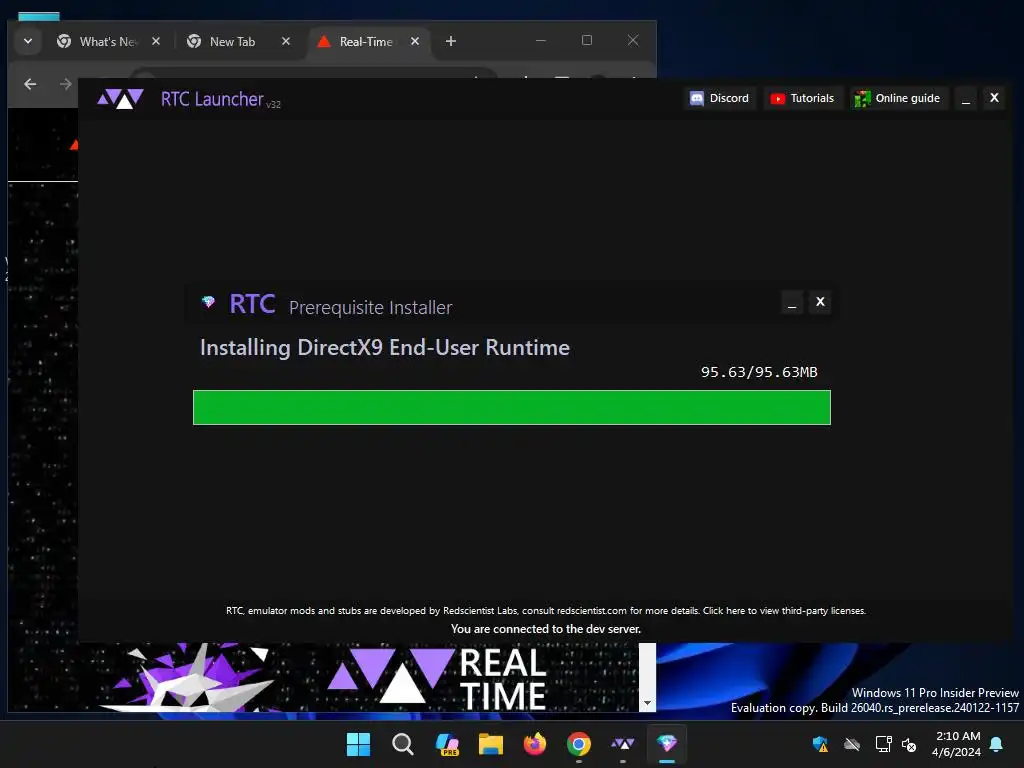Close the What's New Chrome tab
The width and height of the screenshot is (1024, 768).
coord(156,41)
